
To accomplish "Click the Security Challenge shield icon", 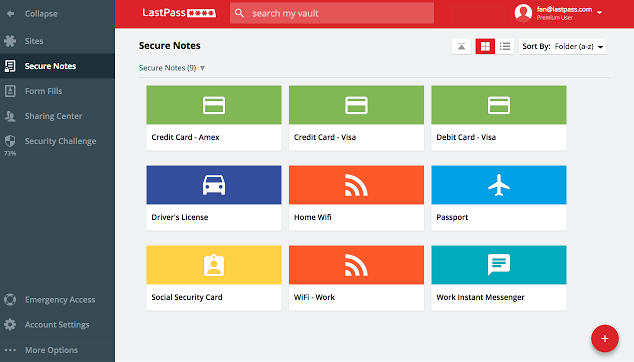I will pyautogui.click(x=10, y=141).
